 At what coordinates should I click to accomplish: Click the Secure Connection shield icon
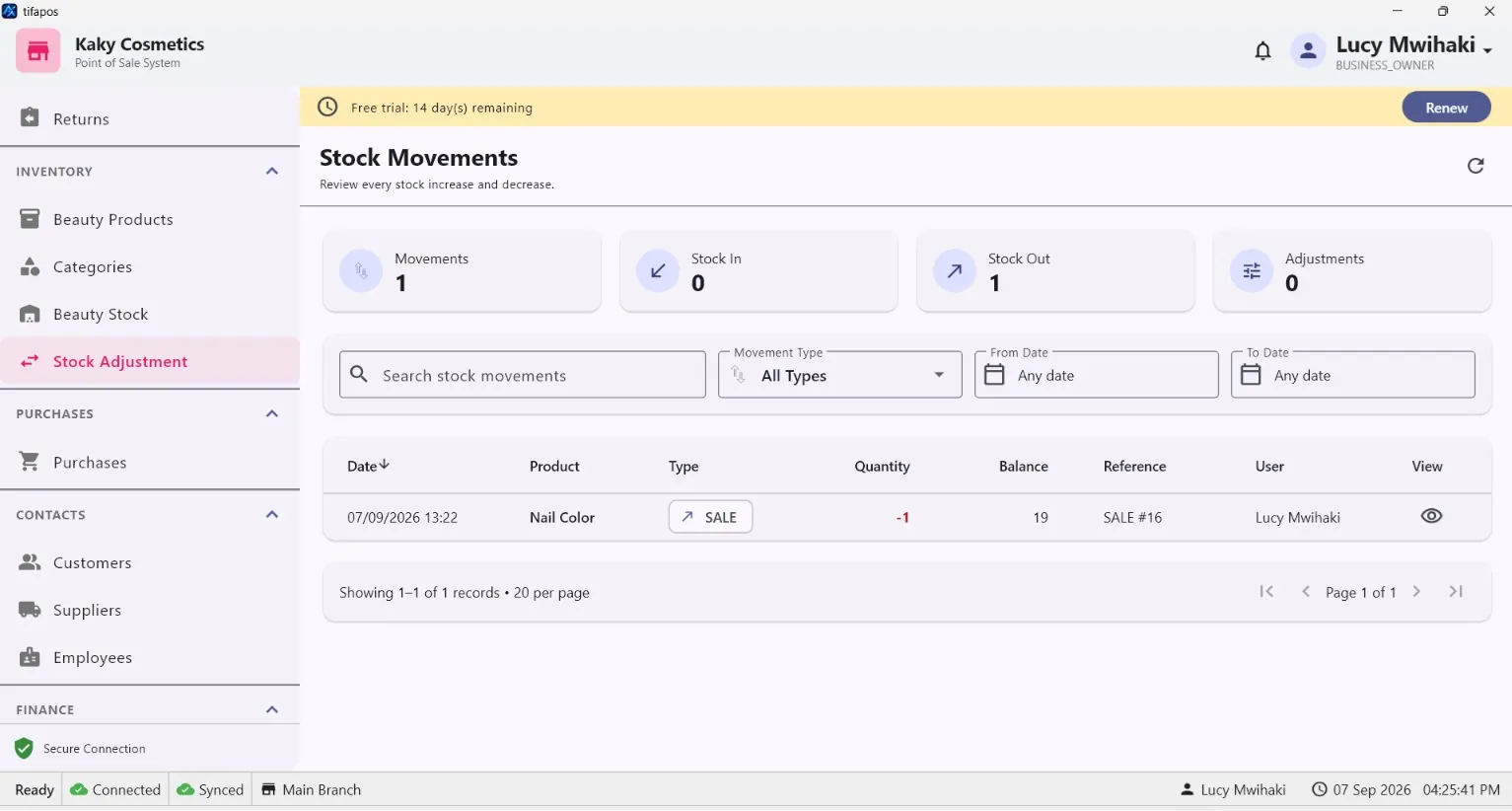[x=25, y=749]
